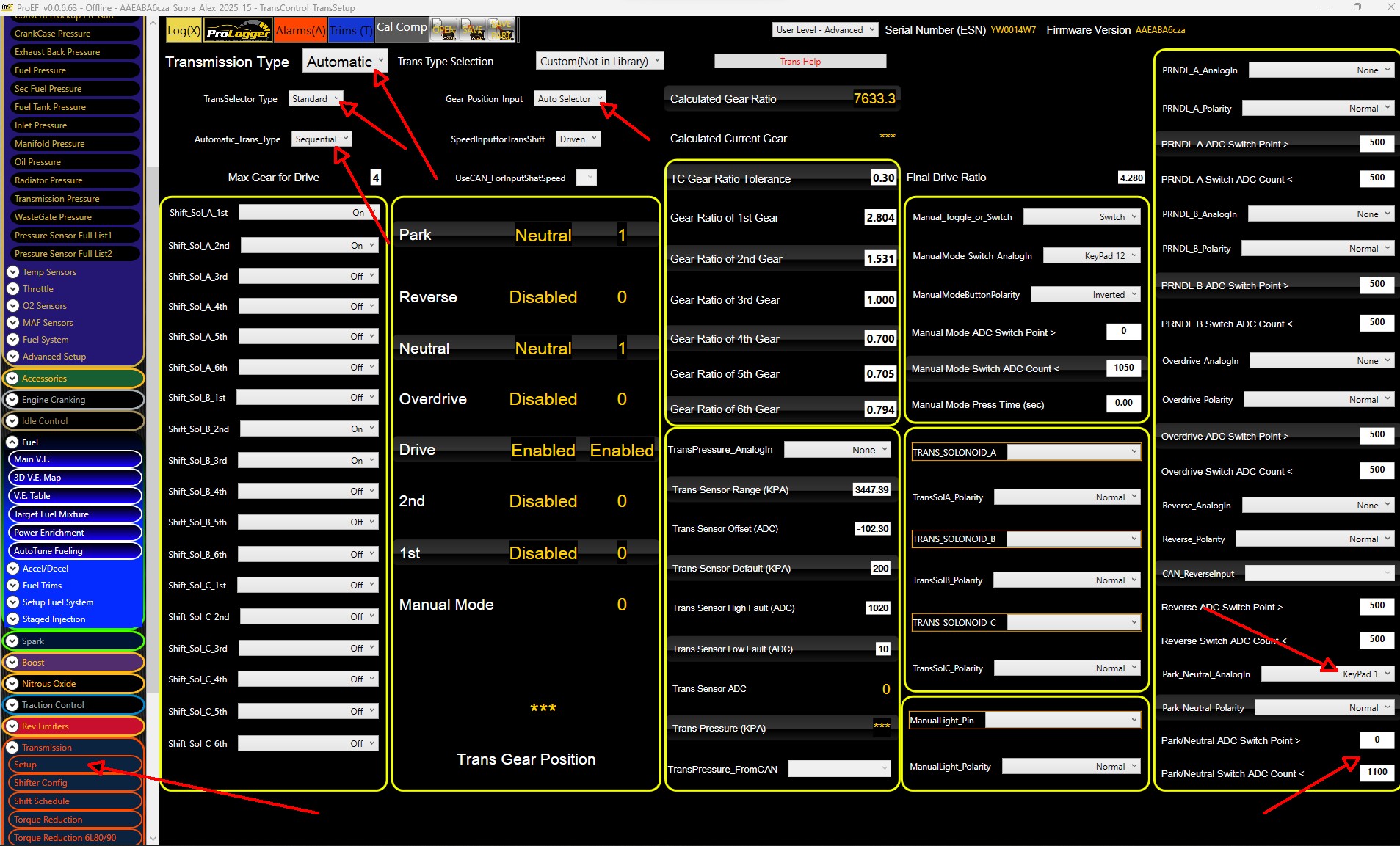The image size is (1400, 846).
Task: Click the Trans Help button
Action: coord(800,62)
